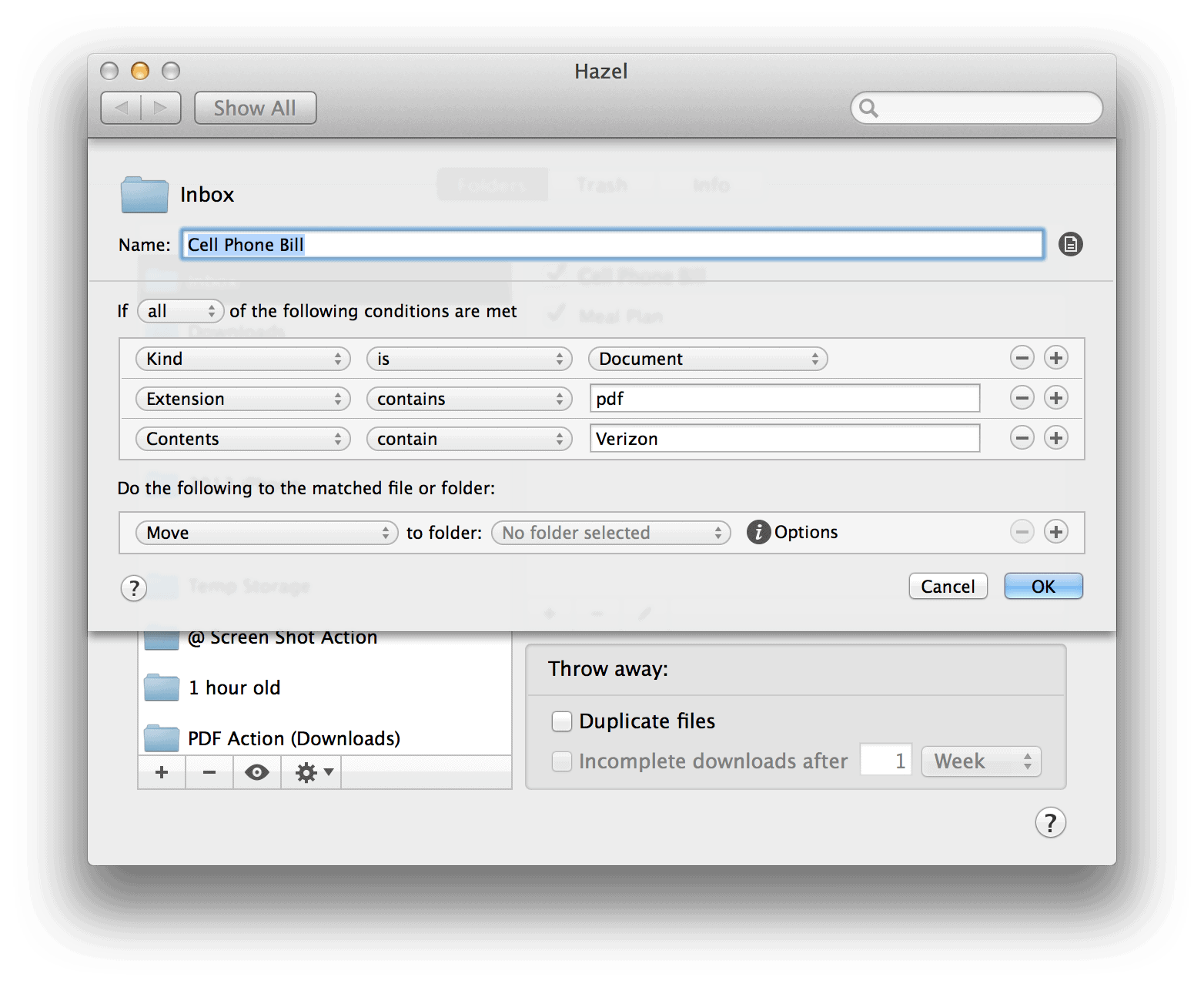Open help for the rule editor sheet
Image resolution: width=1204 pixels, height=987 pixels.
click(x=134, y=588)
